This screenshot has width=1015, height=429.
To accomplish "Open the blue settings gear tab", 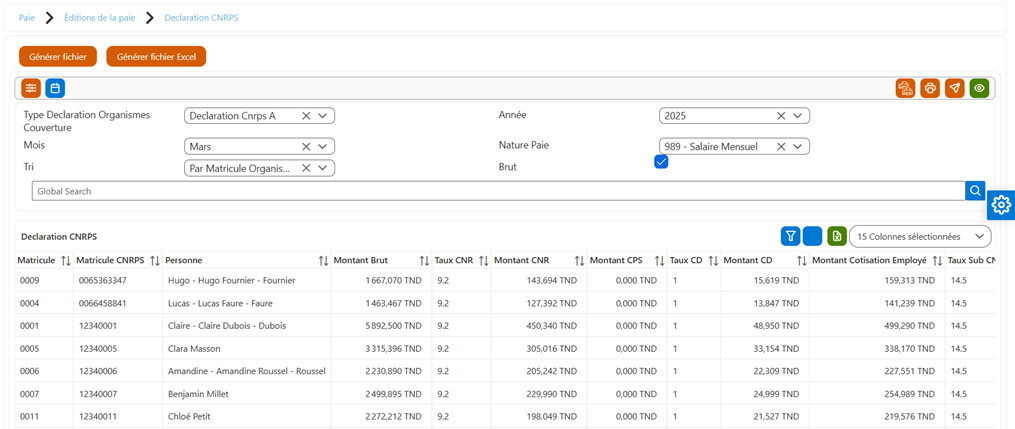I will (x=1001, y=205).
